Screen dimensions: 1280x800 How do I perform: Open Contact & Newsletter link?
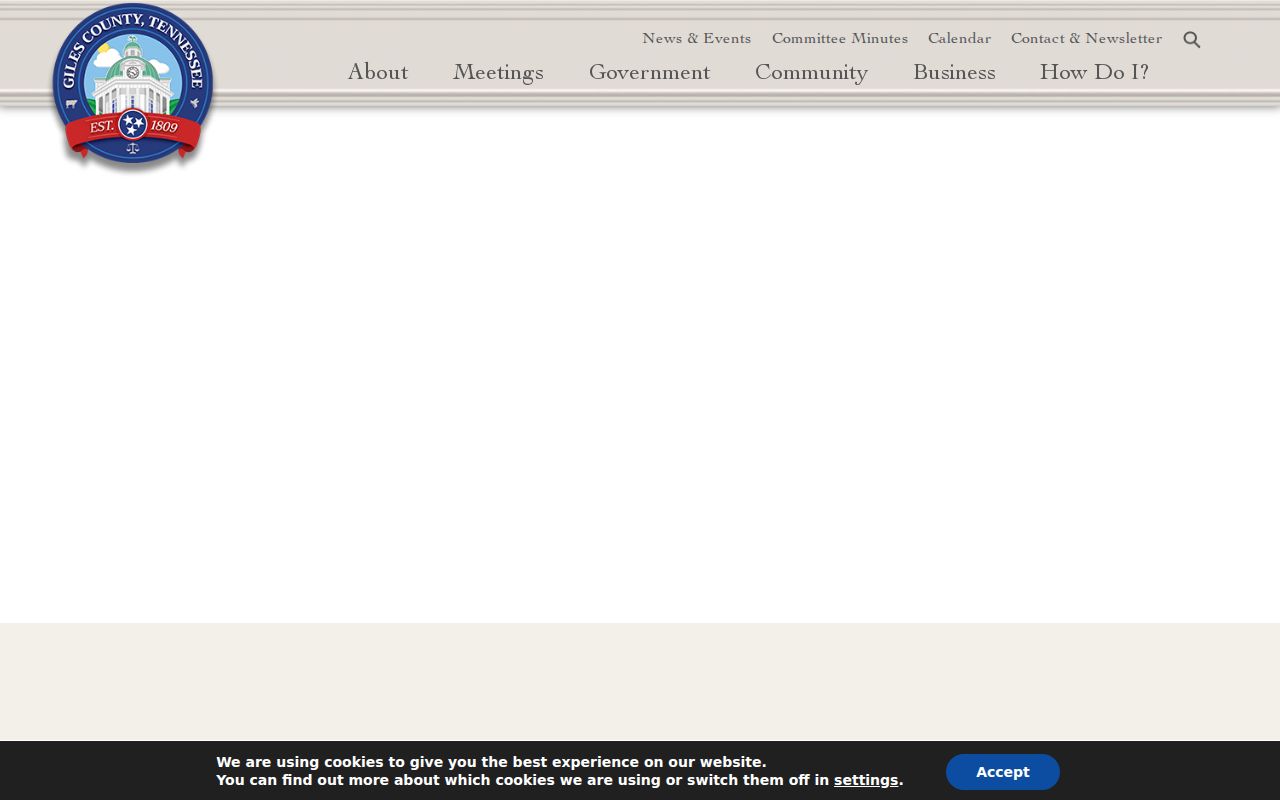(x=1086, y=38)
